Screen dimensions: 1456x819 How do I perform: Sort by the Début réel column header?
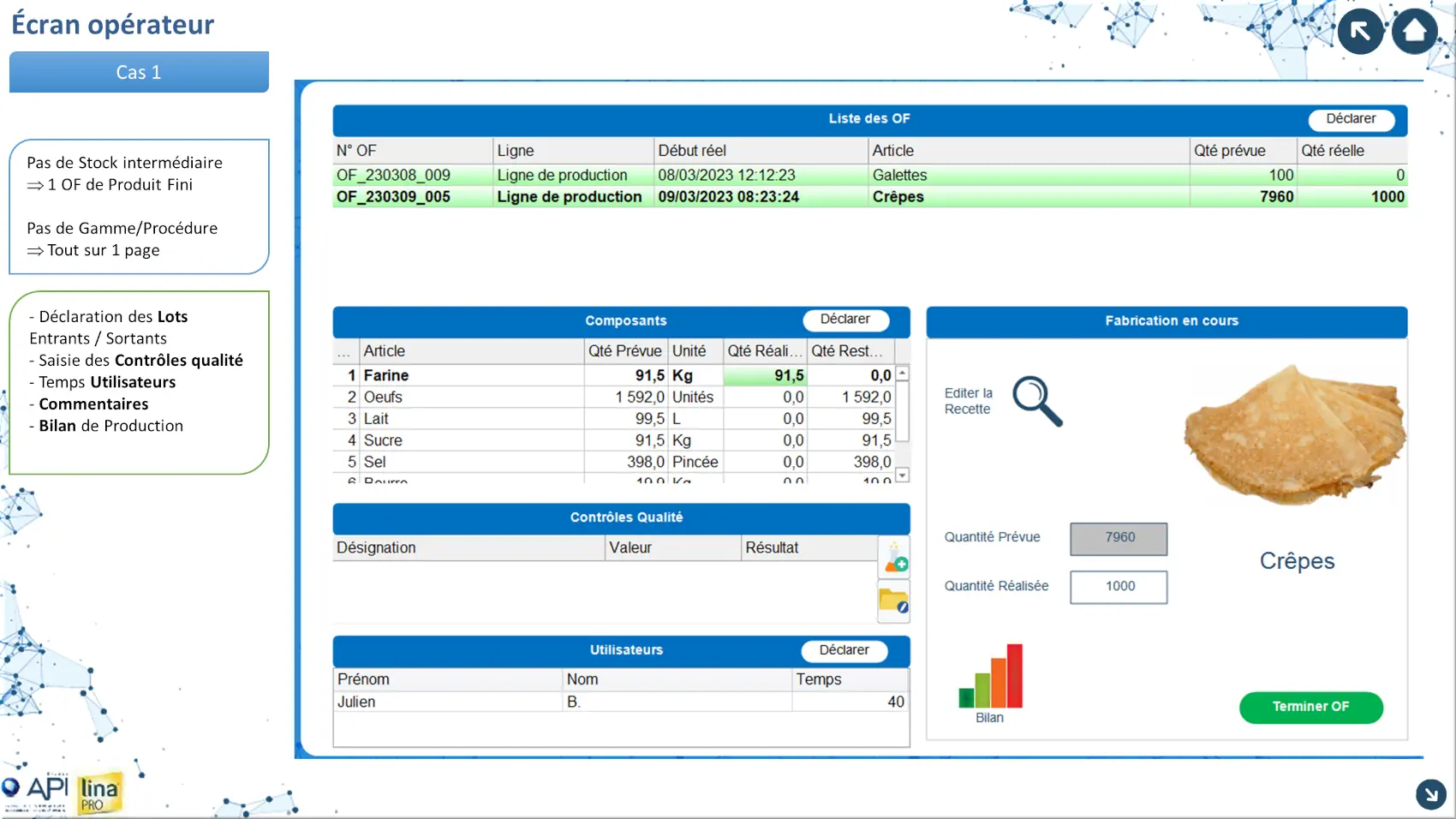pyautogui.click(x=760, y=151)
